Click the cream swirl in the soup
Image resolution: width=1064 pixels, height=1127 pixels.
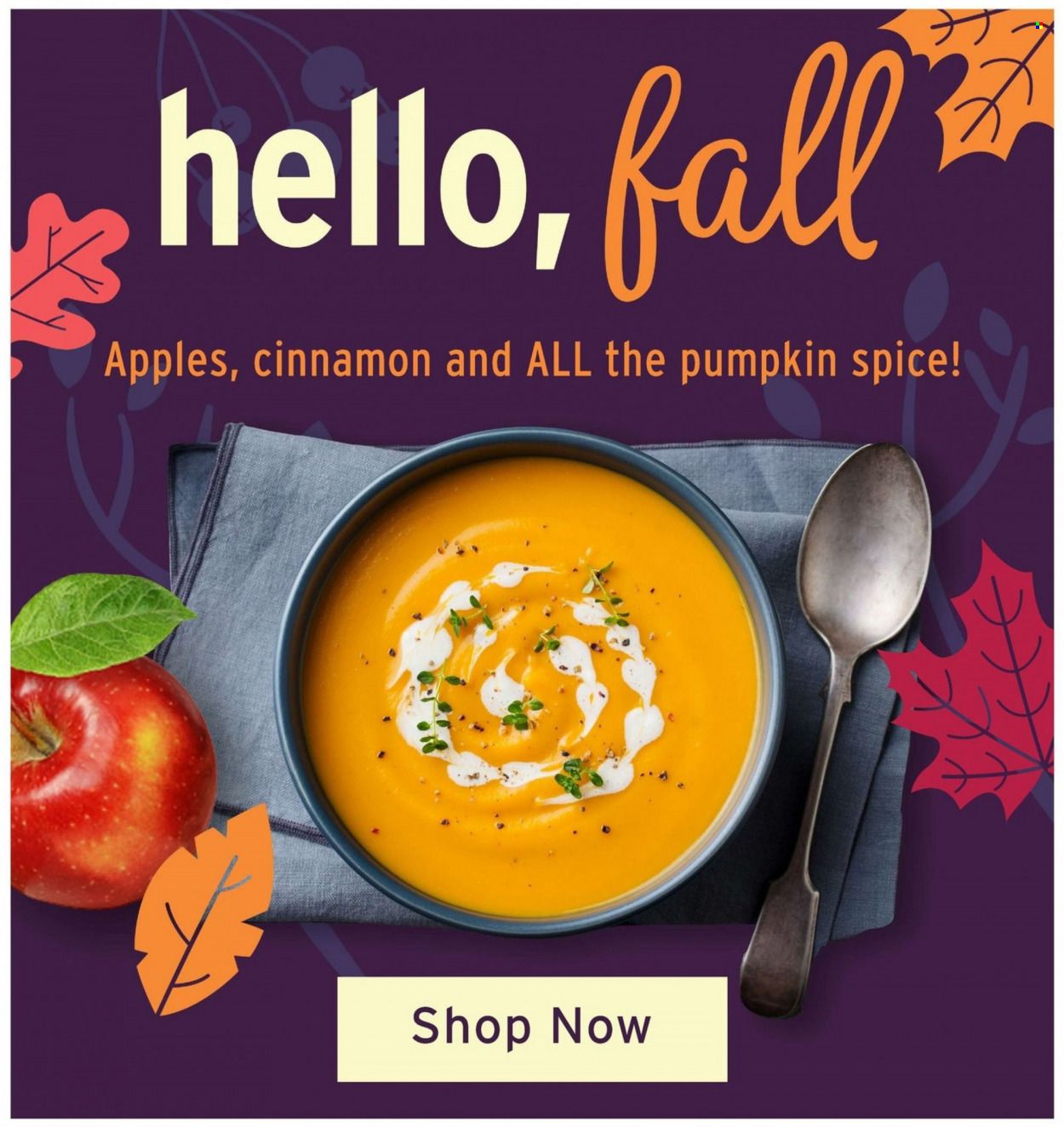click(x=528, y=681)
